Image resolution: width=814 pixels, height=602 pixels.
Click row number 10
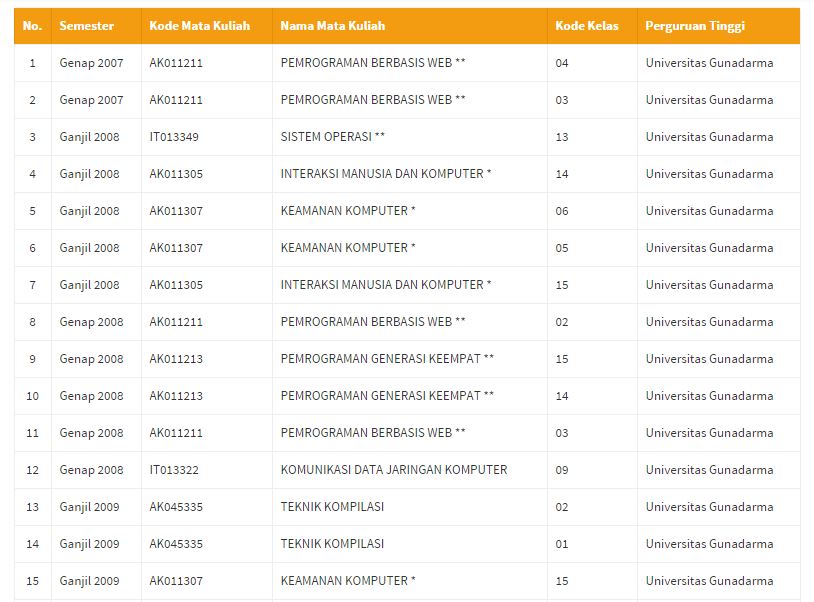click(32, 396)
